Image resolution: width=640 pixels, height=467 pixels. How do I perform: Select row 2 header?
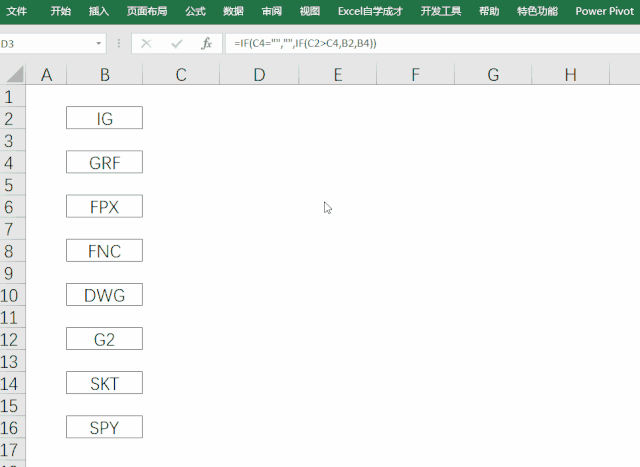point(12,118)
